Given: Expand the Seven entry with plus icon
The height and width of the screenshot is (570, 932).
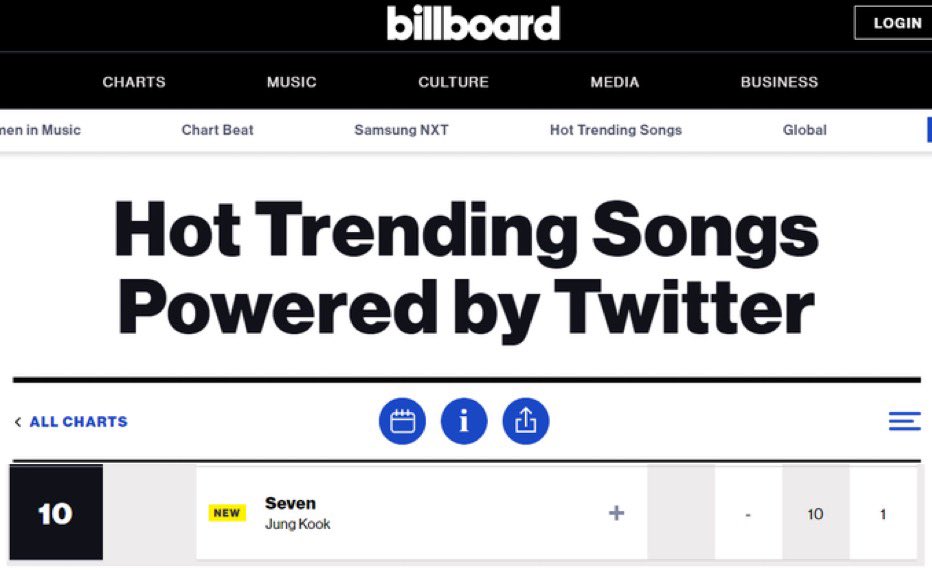Looking at the screenshot, I should pyautogui.click(x=616, y=513).
